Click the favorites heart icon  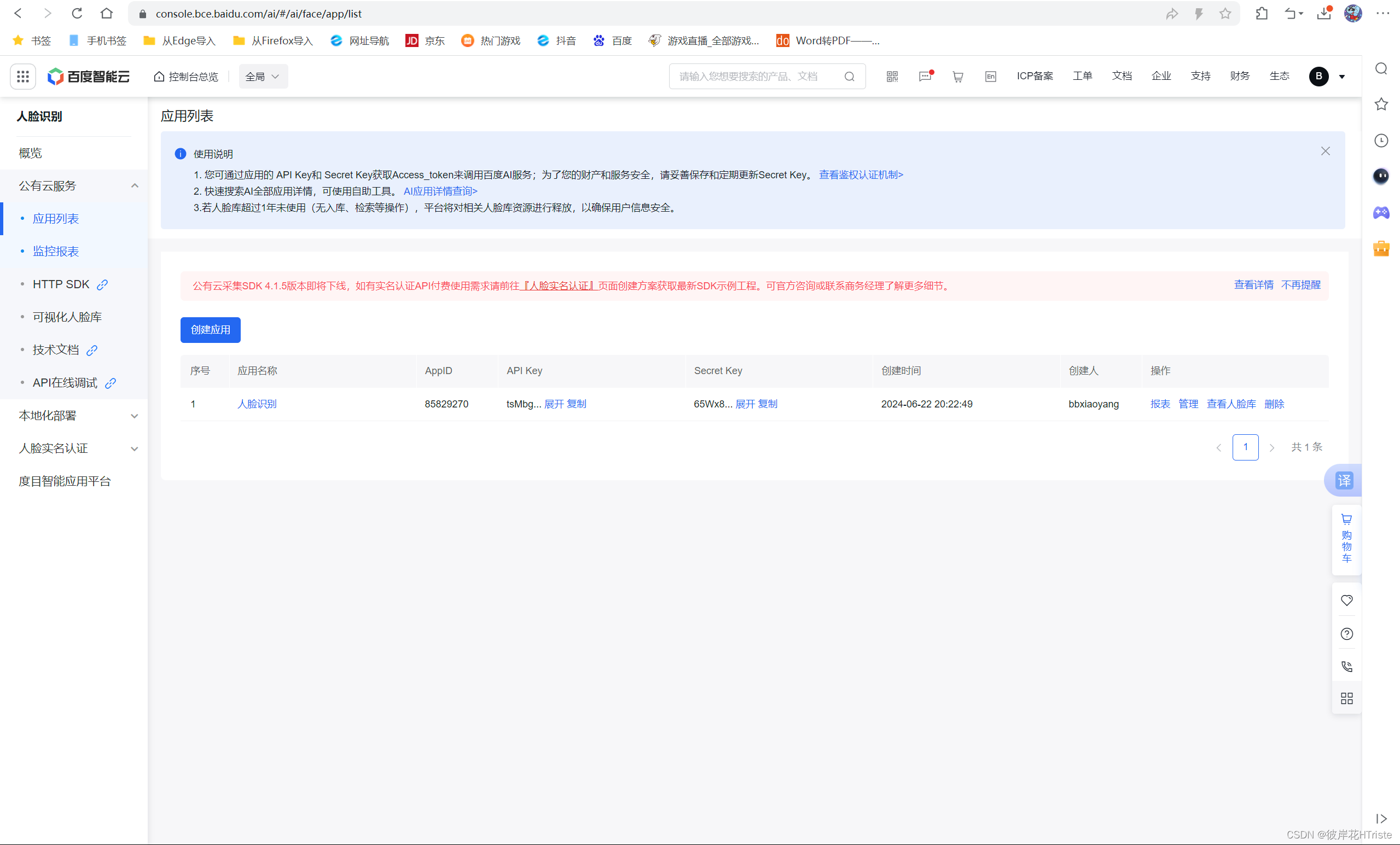[1346, 600]
